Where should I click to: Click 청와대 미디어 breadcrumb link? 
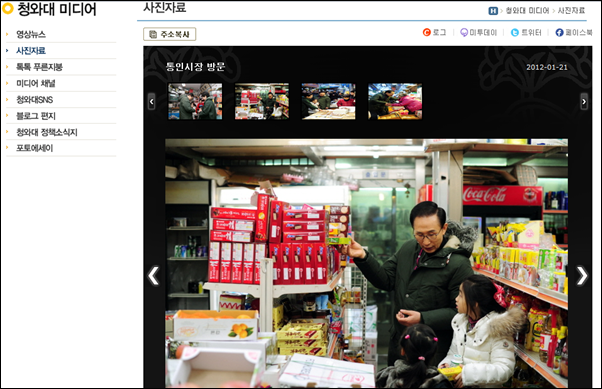pyautogui.click(x=527, y=11)
